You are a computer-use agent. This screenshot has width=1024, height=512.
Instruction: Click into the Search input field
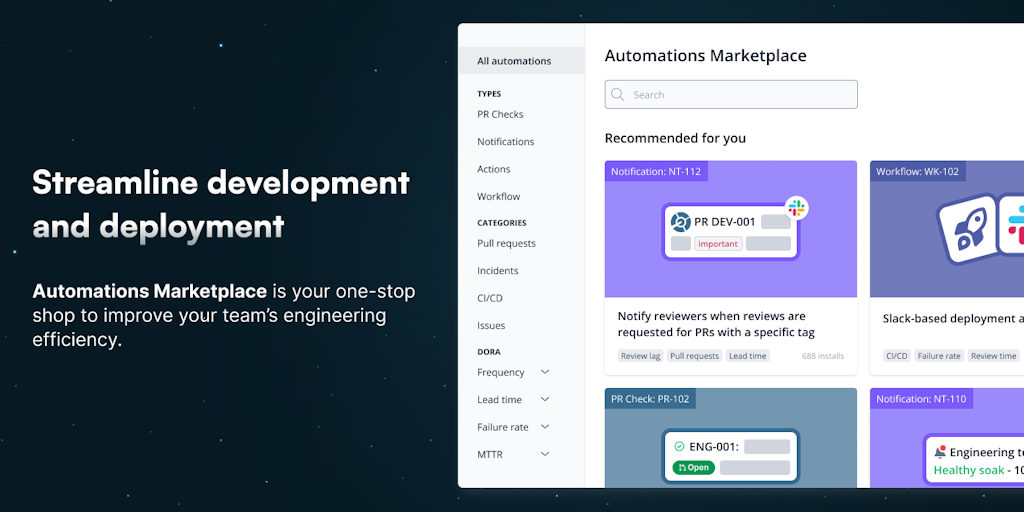pos(740,95)
